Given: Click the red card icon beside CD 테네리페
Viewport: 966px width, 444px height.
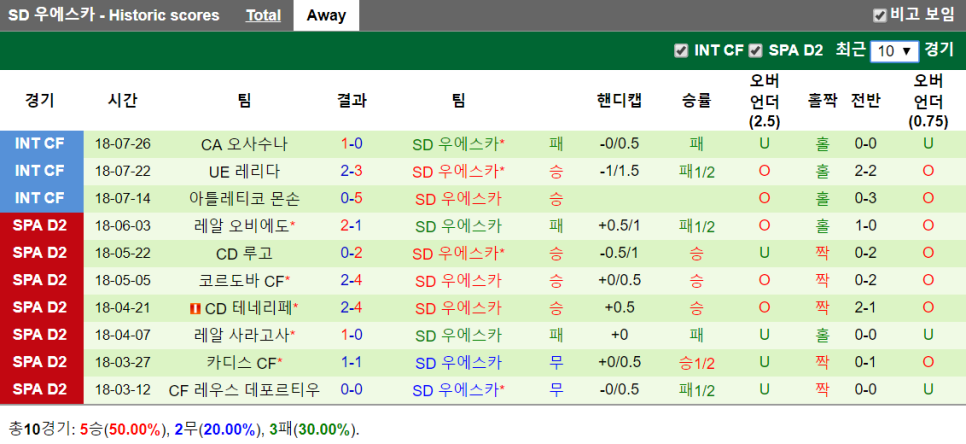Looking at the screenshot, I should coord(195,308).
